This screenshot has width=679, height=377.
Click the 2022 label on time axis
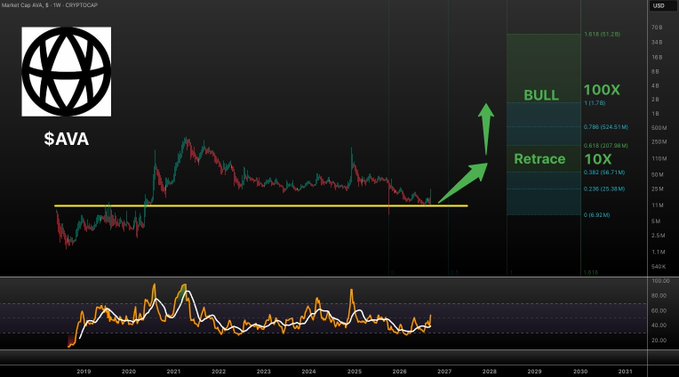pyautogui.click(x=219, y=371)
